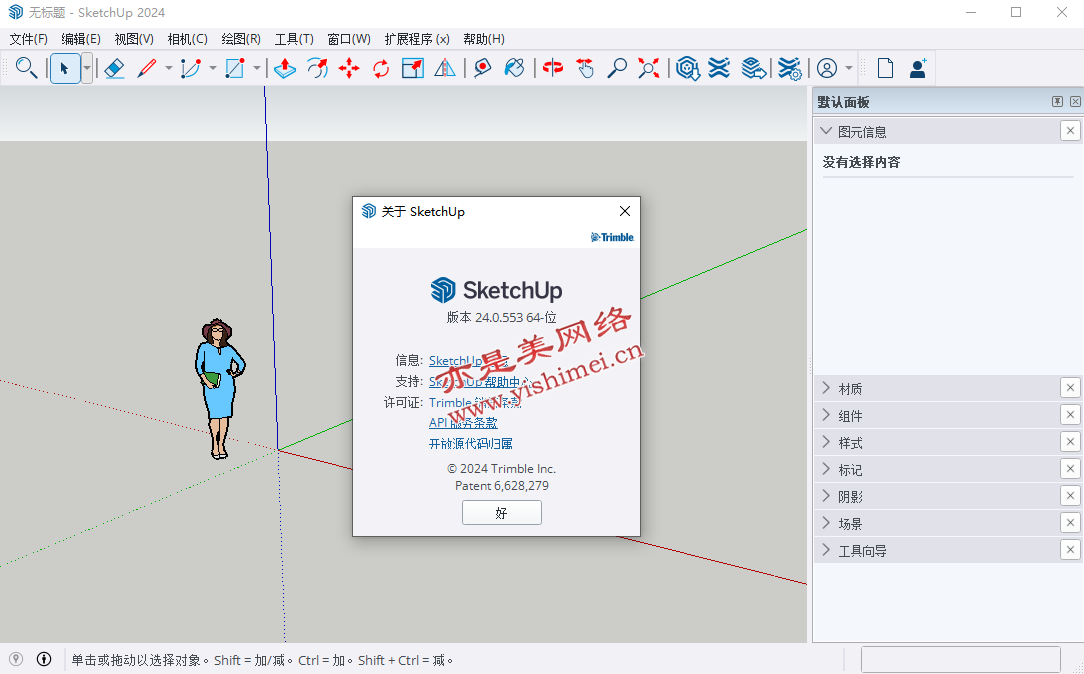The width and height of the screenshot is (1084, 674).
Task: Activate the Push/Pull tool
Action: coord(285,68)
